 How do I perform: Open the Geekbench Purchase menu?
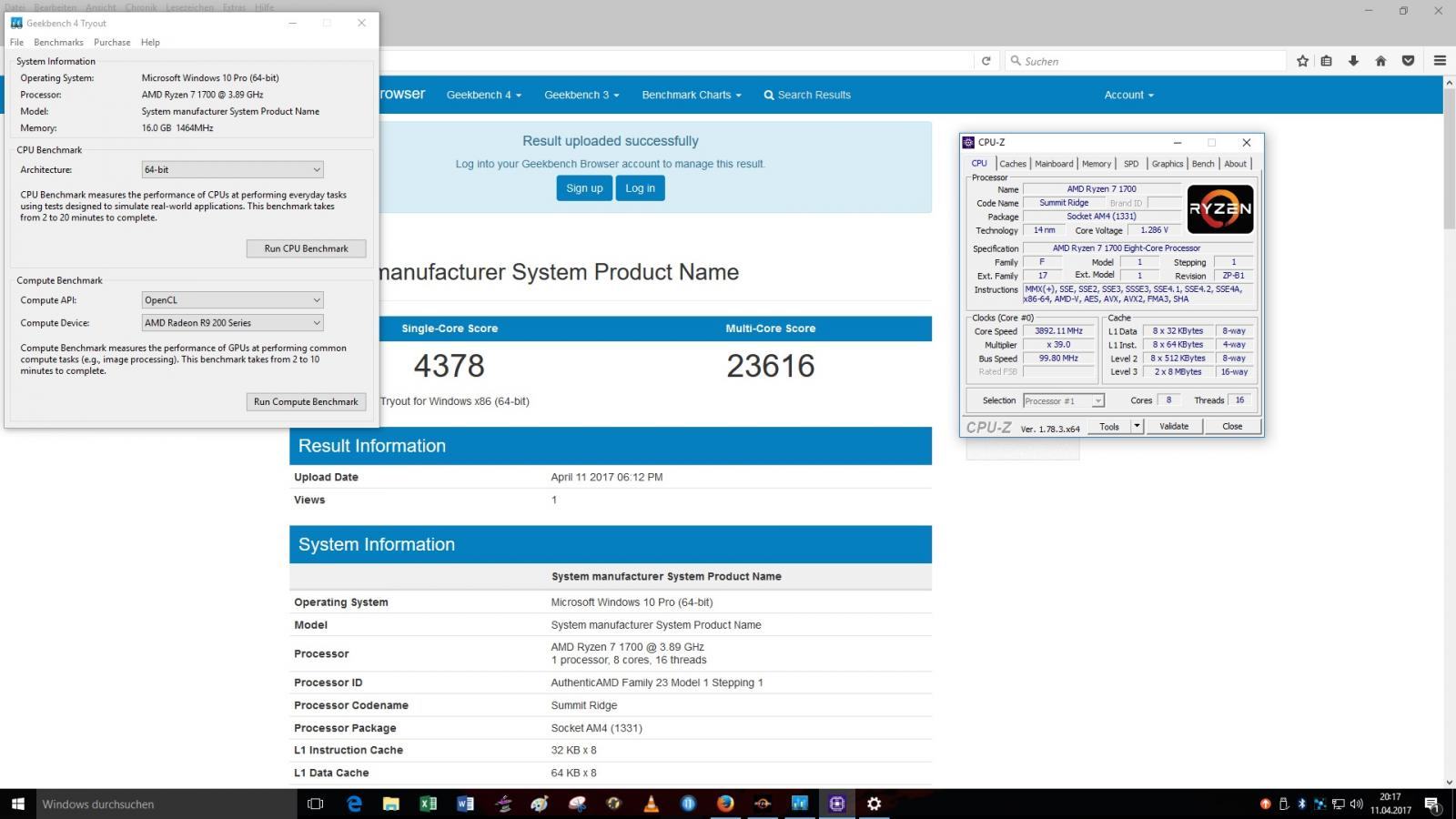coord(112,42)
